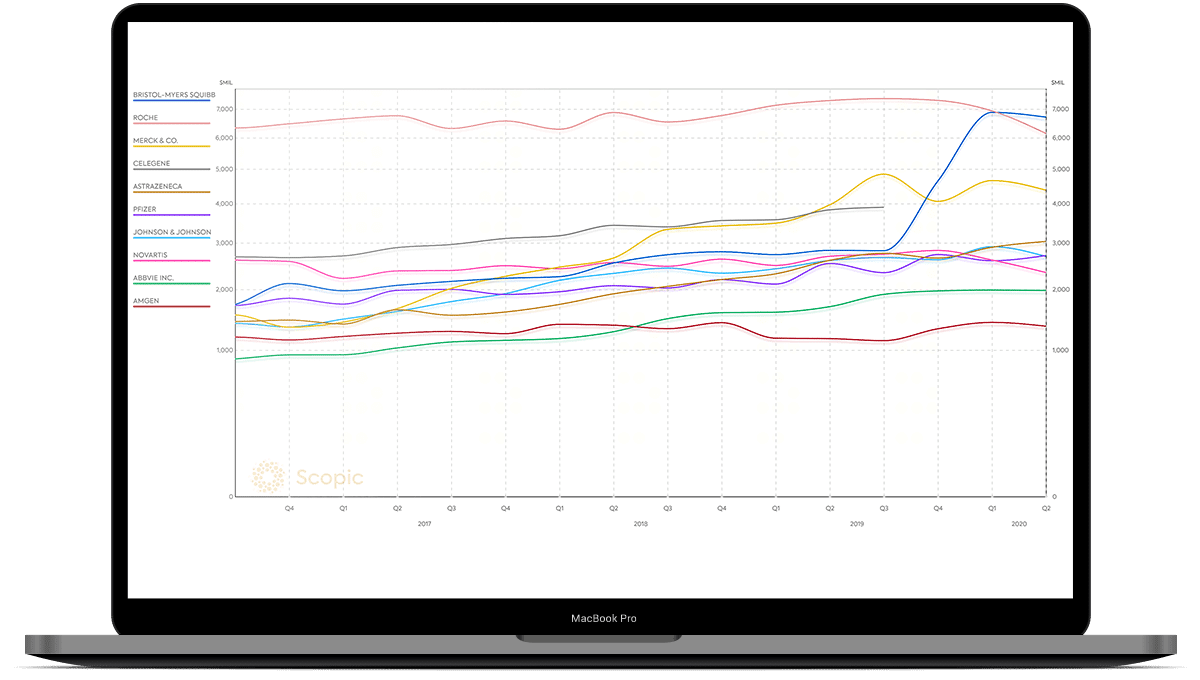Screen dimensions: 1200x680
Task: Click the Q1 tick label of 2020
Action: tap(991, 509)
